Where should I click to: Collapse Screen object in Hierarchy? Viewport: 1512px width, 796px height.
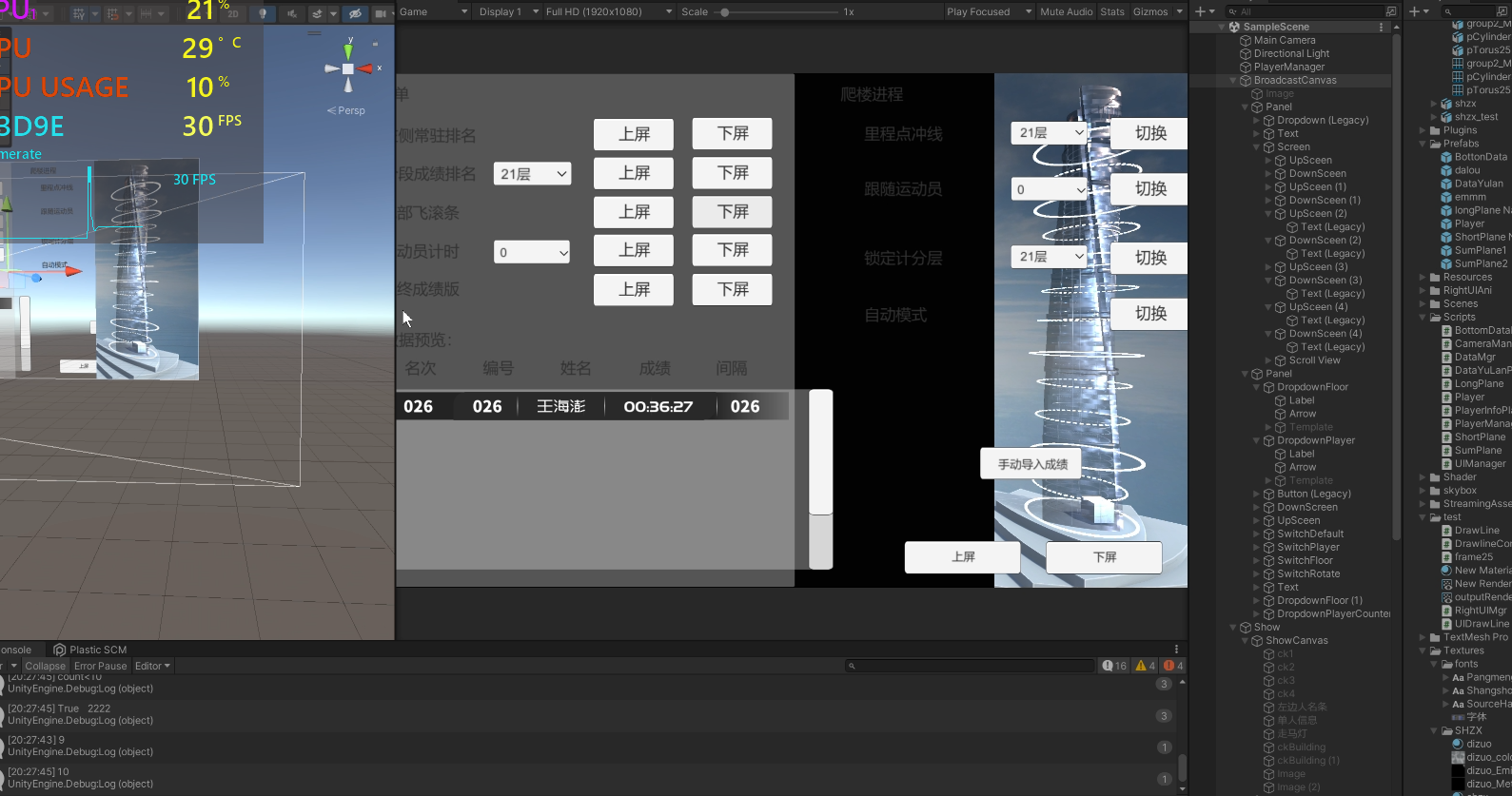pyautogui.click(x=1257, y=146)
